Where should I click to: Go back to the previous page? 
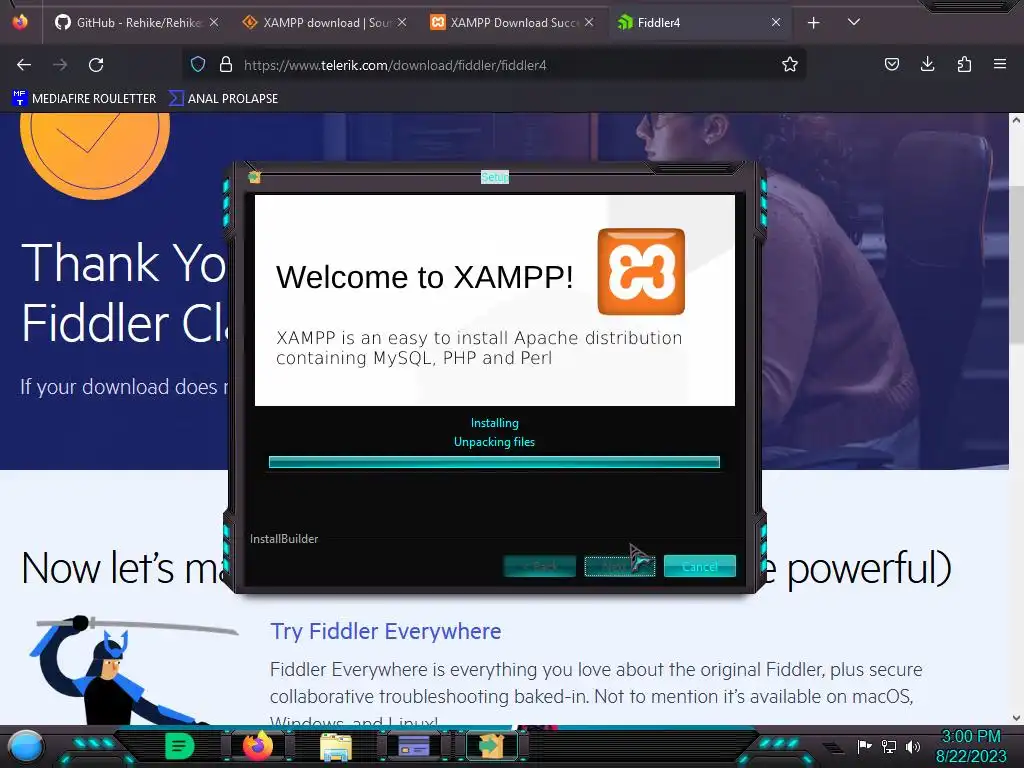(24, 65)
